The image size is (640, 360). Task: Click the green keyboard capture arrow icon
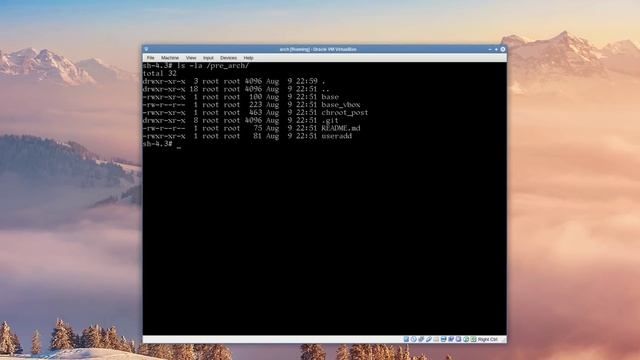(x=473, y=339)
